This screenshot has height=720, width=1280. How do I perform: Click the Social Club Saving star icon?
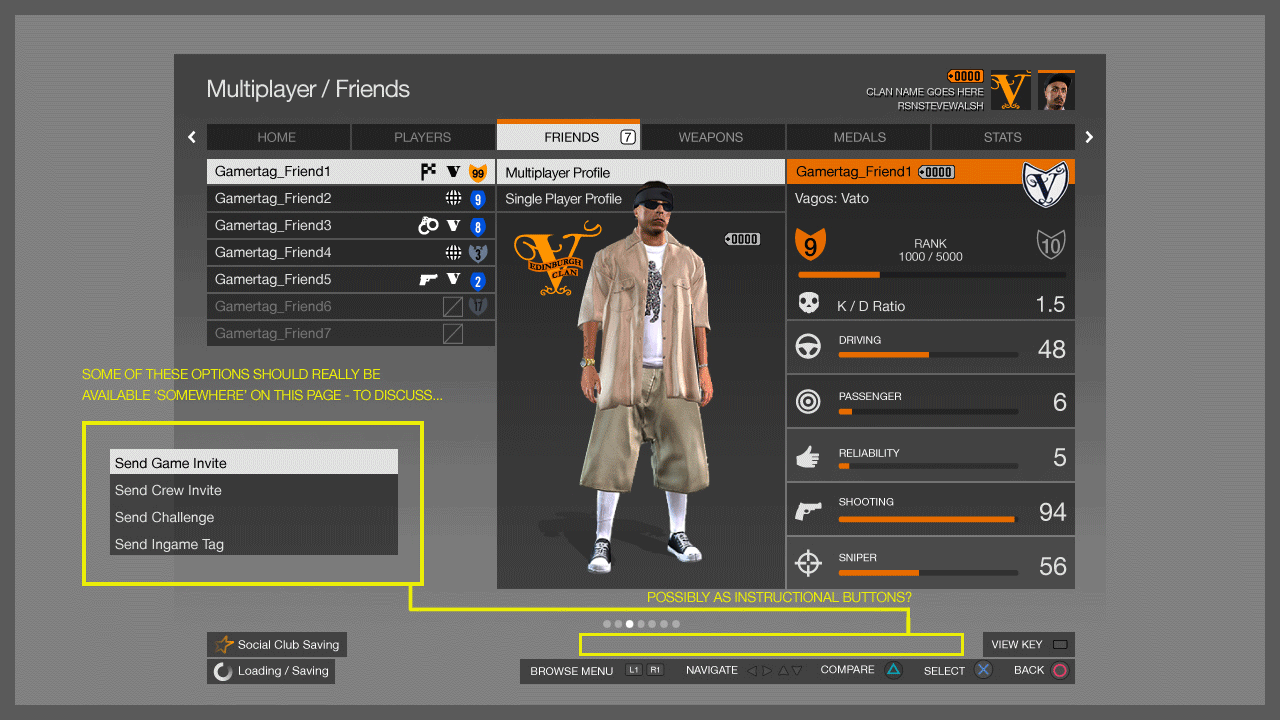pos(224,645)
